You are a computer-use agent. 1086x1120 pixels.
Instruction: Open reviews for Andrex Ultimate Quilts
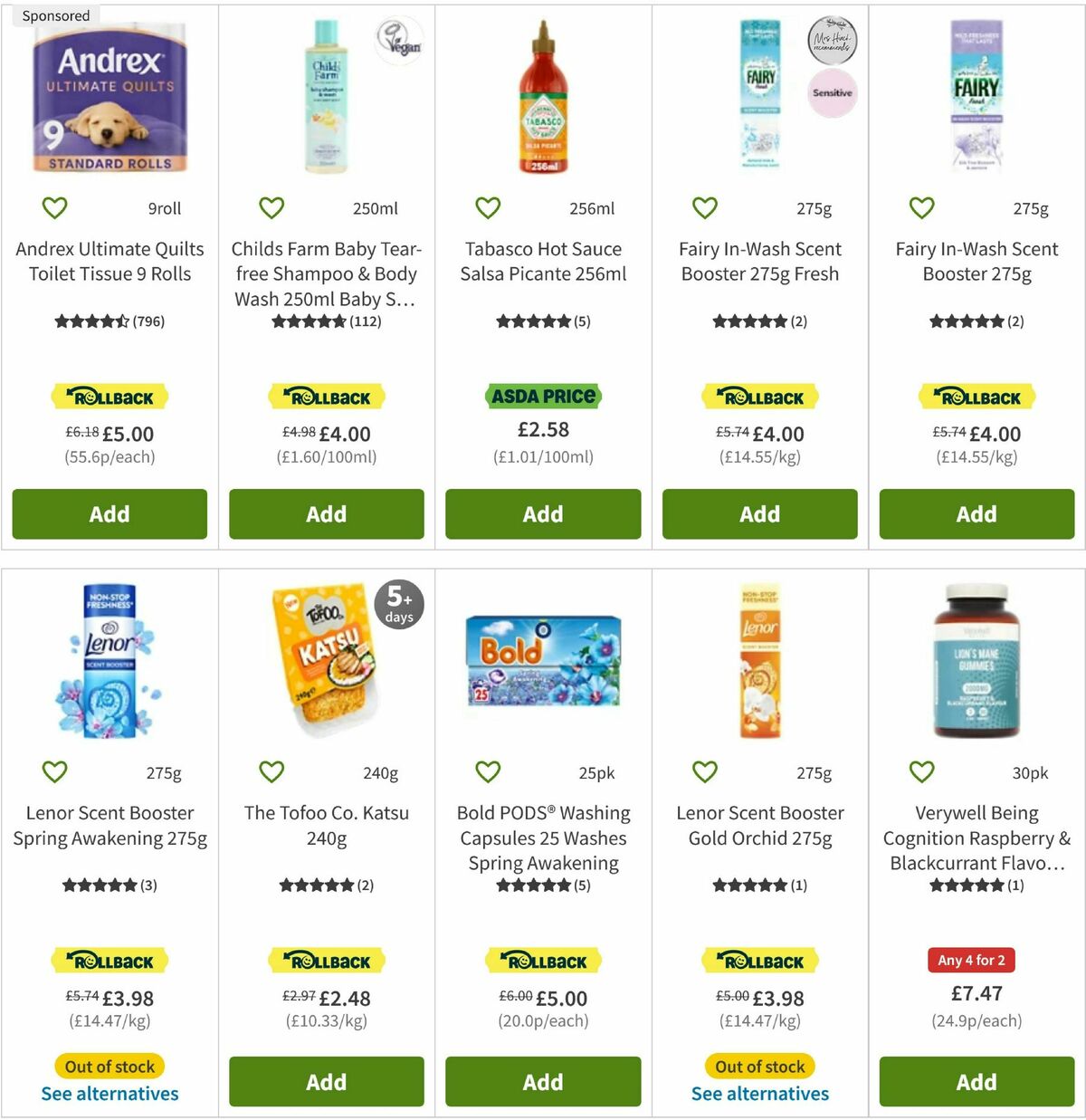(x=109, y=320)
